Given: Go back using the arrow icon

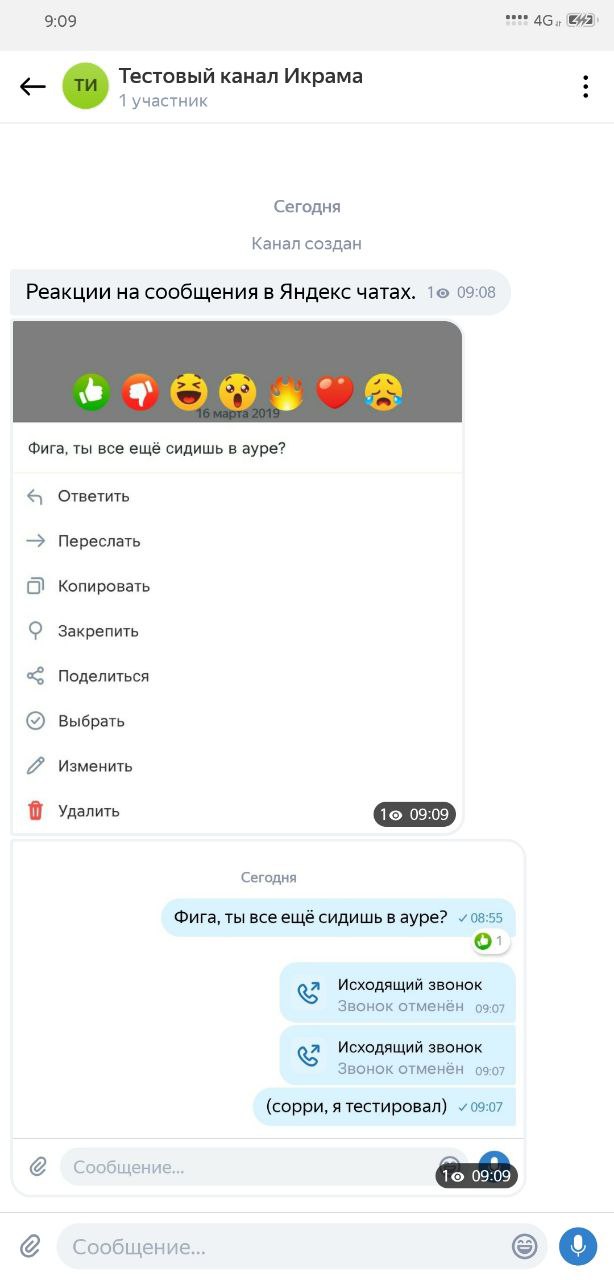Looking at the screenshot, I should pyautogui.click(x=33, y=87).
